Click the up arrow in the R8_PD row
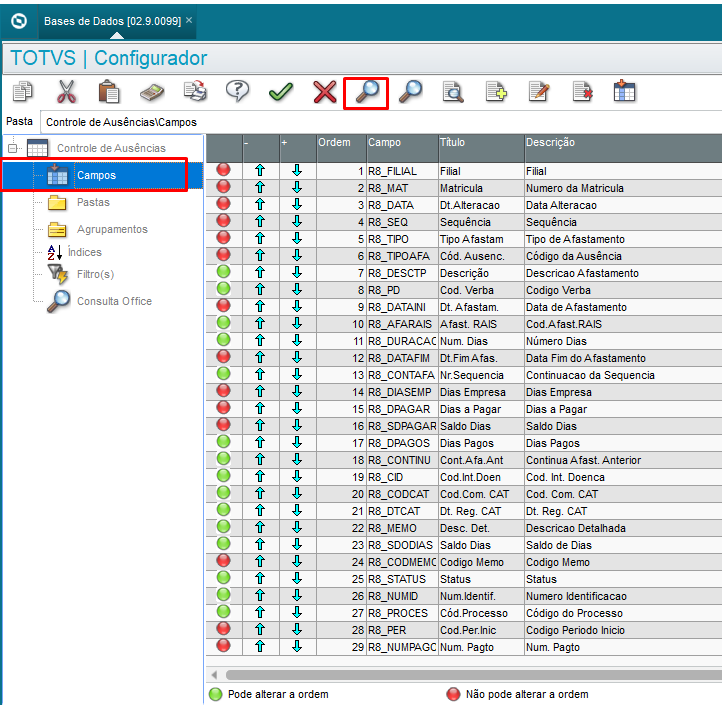 point(260,290)
